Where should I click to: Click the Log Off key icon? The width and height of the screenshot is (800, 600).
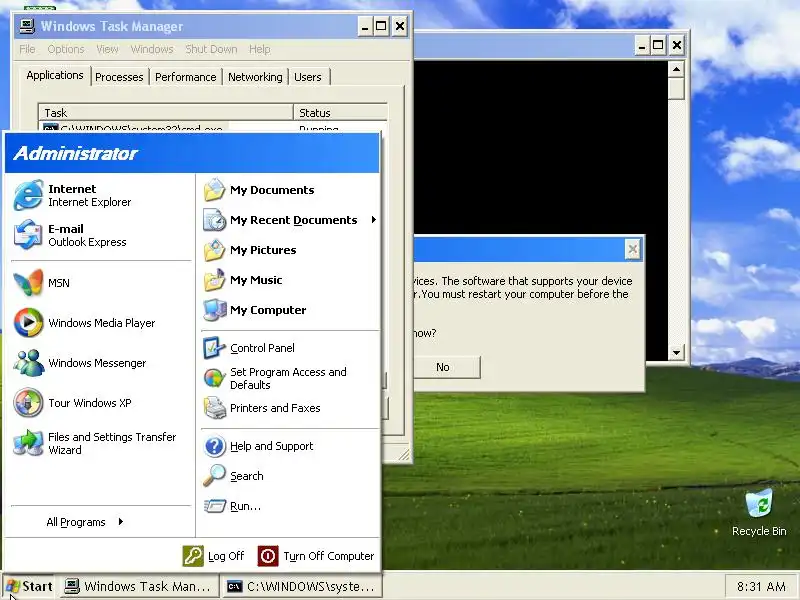coord(193,556)
